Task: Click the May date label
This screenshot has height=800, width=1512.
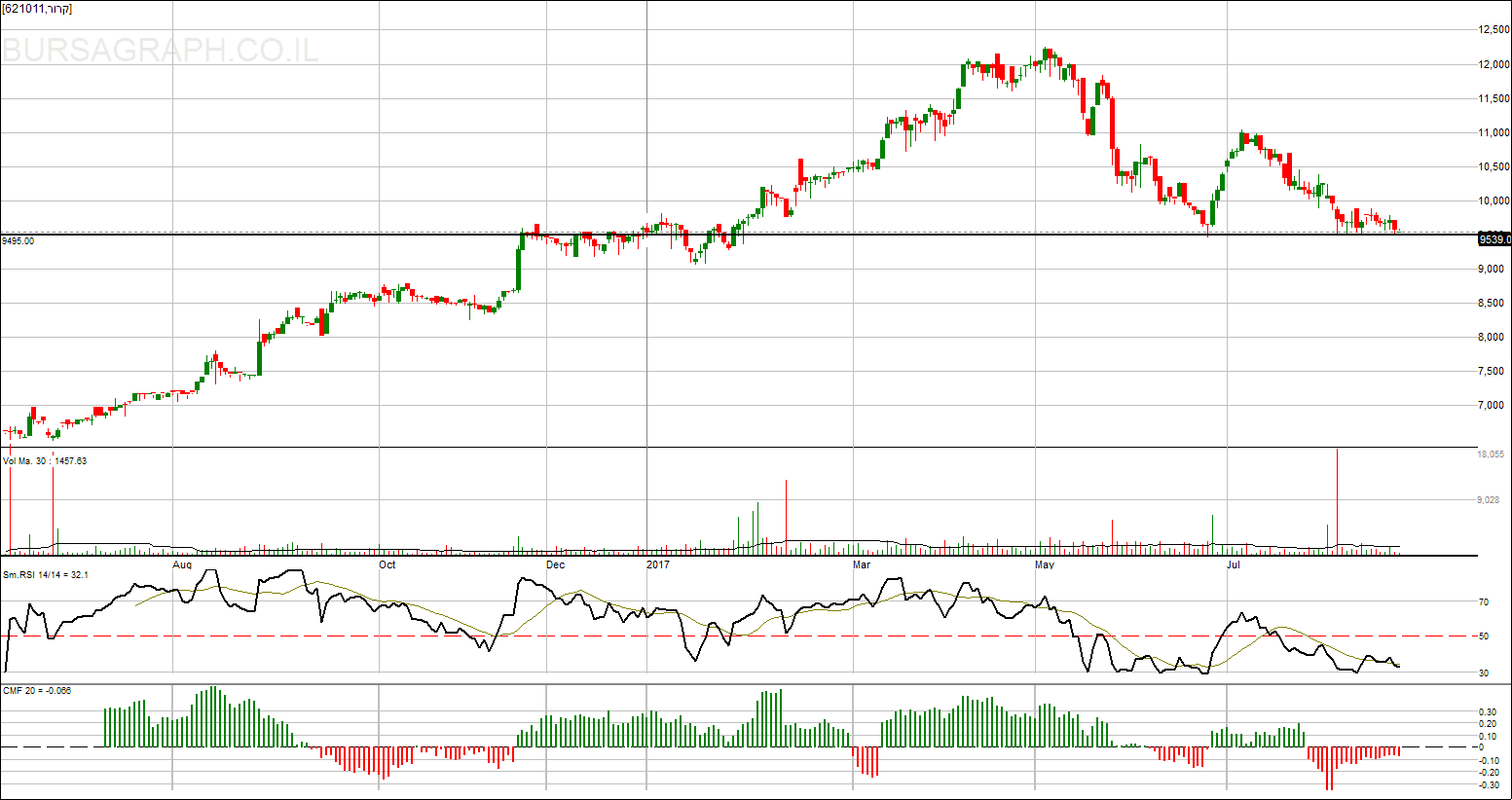Action: pyautogui.click(x=1045, y=564)
